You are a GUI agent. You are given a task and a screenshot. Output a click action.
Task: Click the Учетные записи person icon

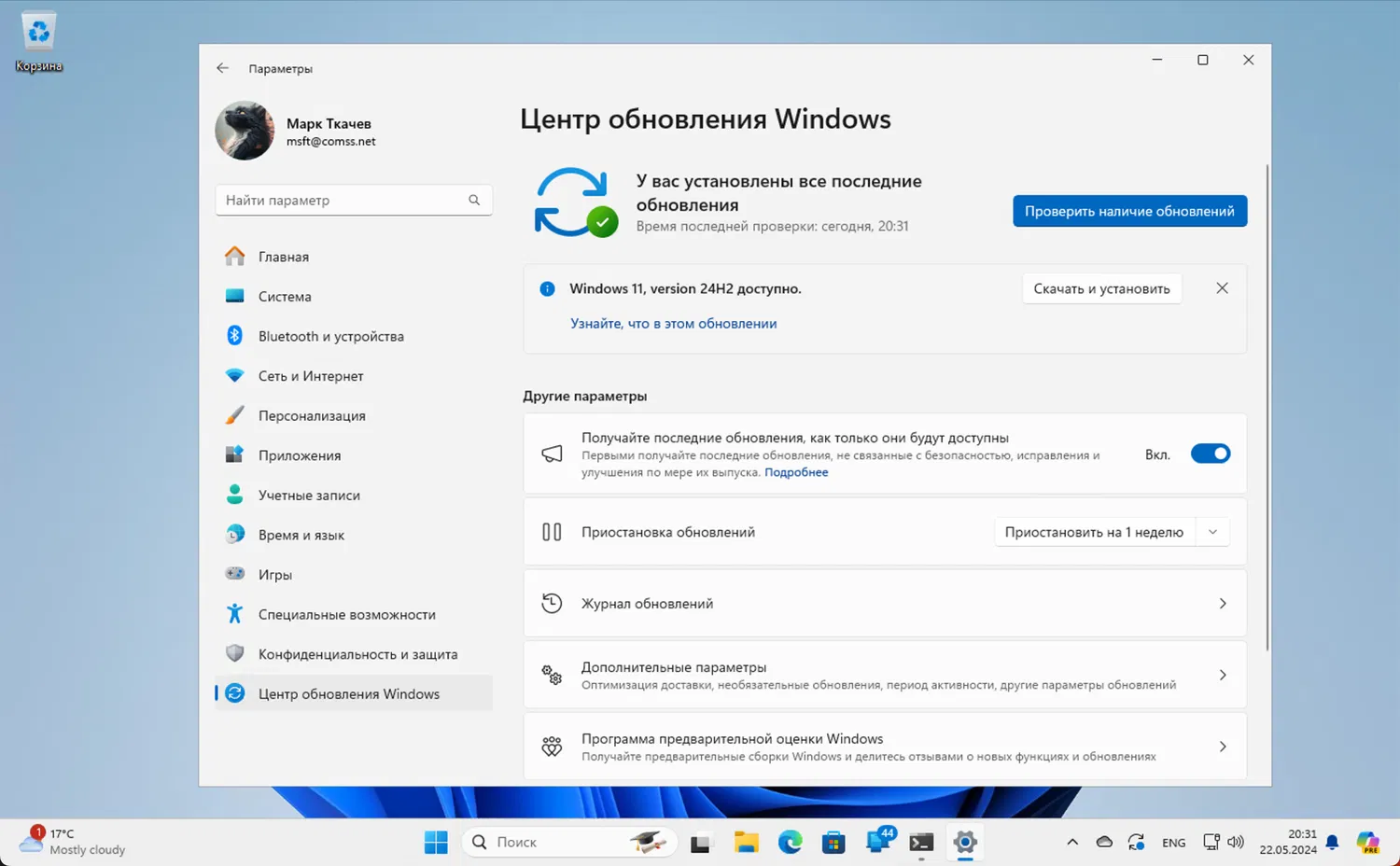point(235,495)
